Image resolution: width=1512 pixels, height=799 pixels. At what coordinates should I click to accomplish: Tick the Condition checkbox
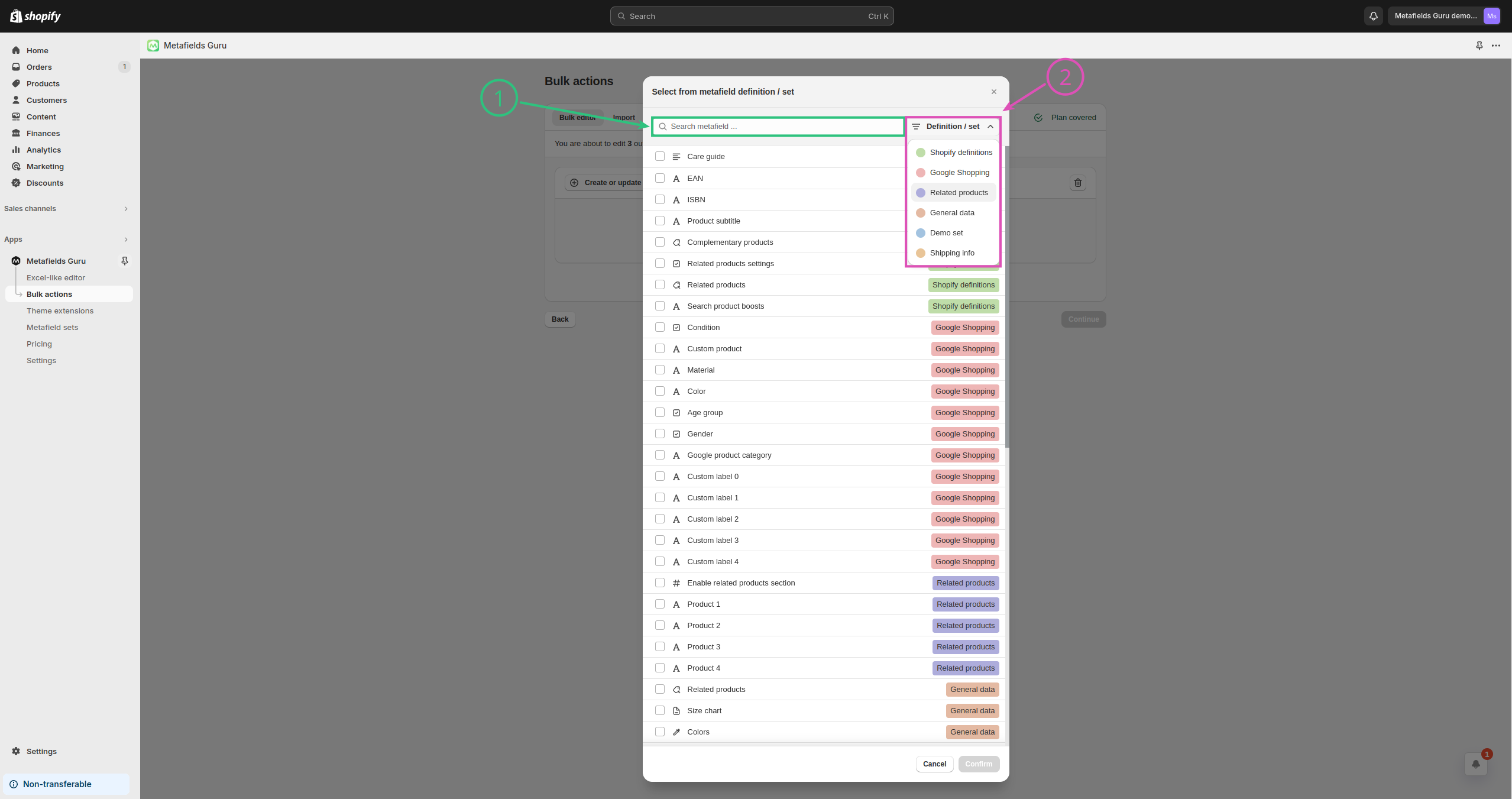[x=660, y=327]
